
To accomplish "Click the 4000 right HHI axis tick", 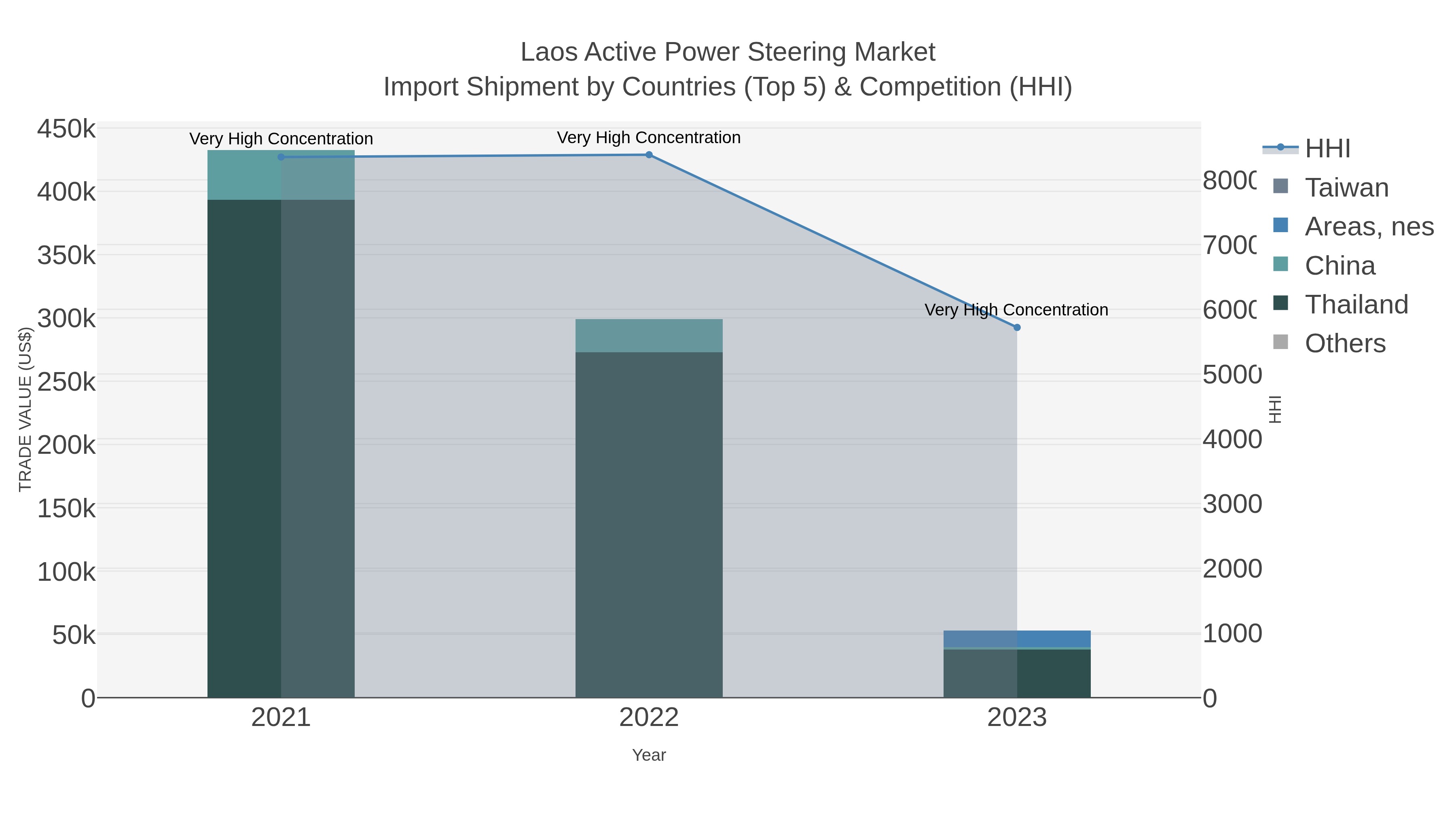I will tap(1232, 439).
